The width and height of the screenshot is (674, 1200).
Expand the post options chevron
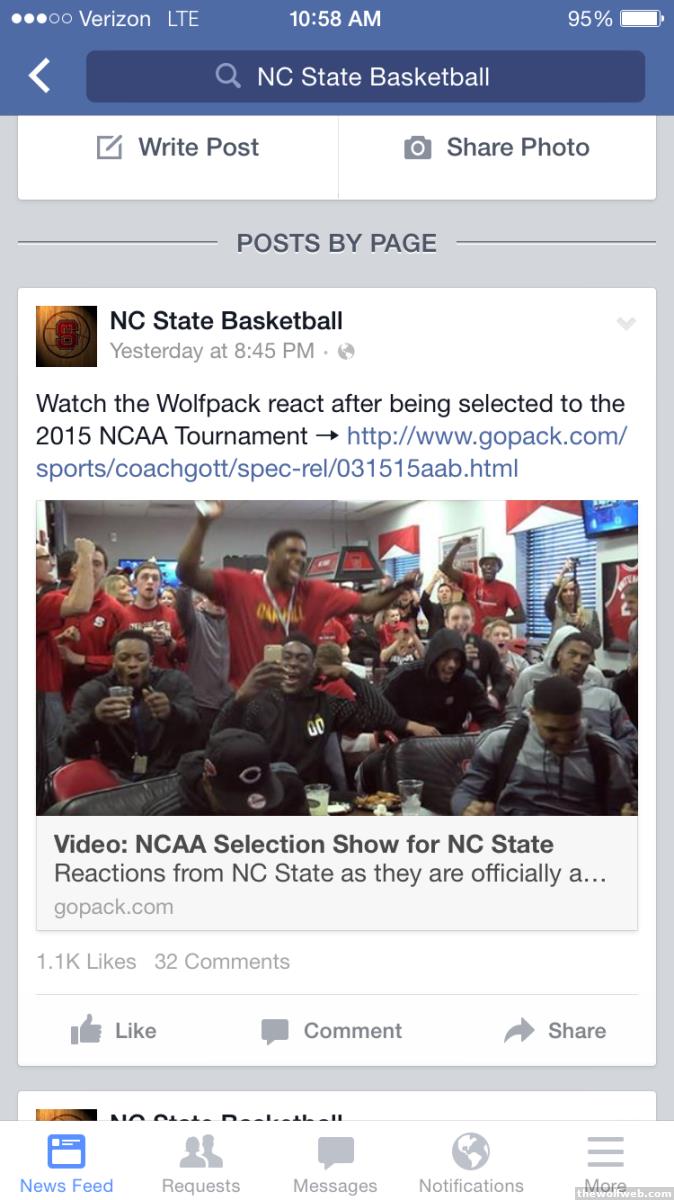coord(626,323)
